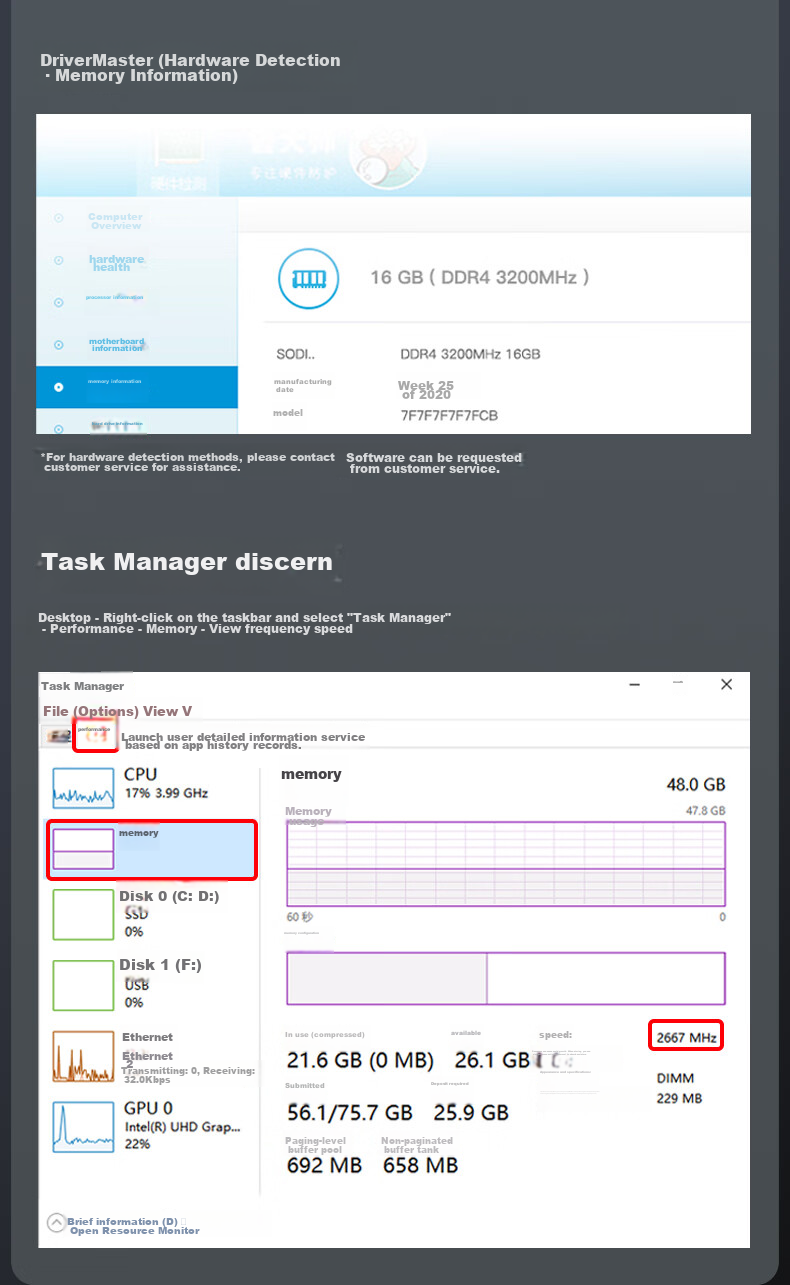This screenshot has height=1285, width=790.
Task: Select Disk 0 (C: D:) SSD item
Action: click(x=151, y=914)
